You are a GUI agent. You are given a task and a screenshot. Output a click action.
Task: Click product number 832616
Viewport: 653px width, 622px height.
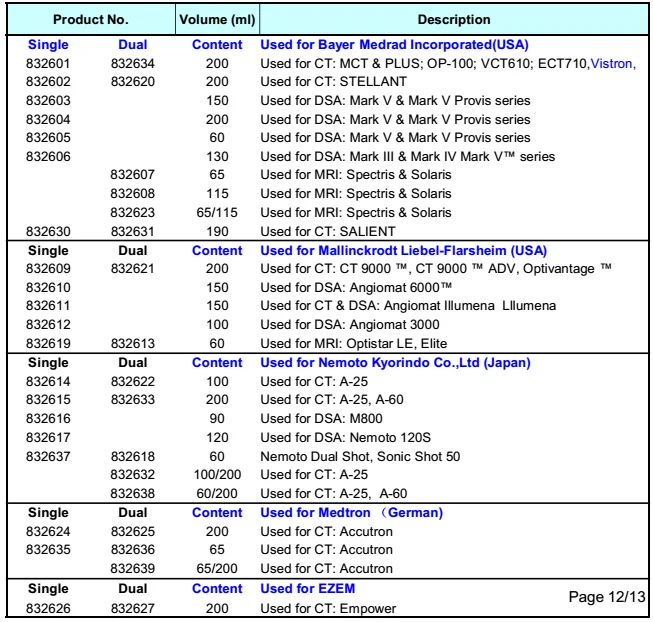48,419
